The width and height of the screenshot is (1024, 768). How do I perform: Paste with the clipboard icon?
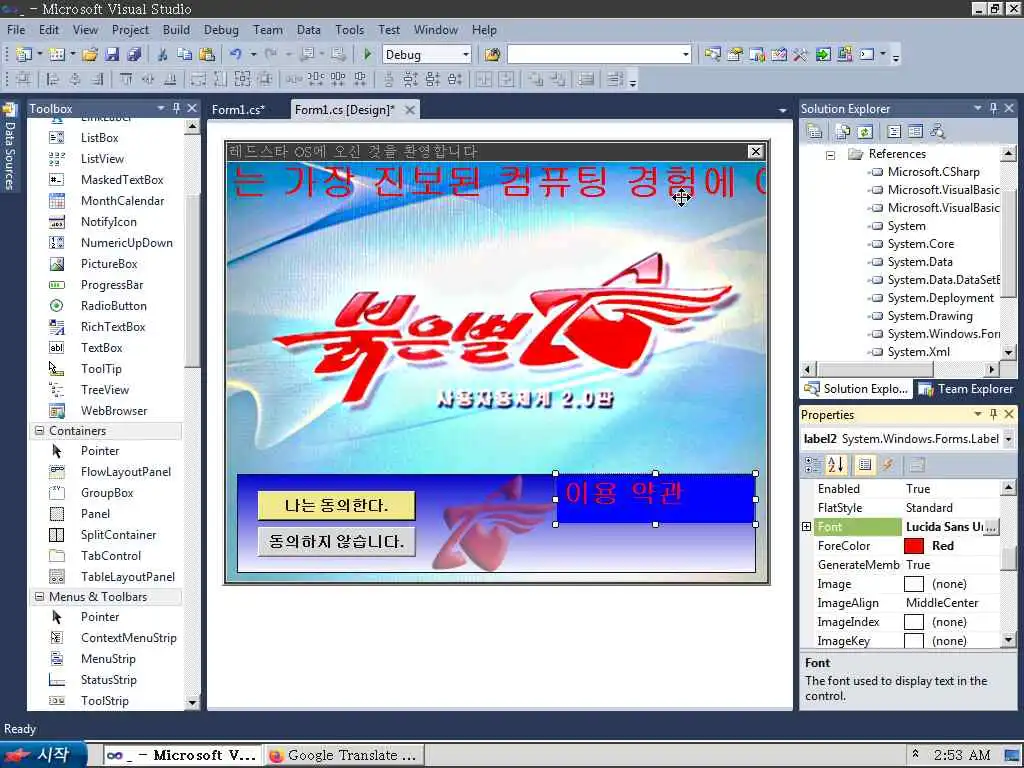(207, 55)
